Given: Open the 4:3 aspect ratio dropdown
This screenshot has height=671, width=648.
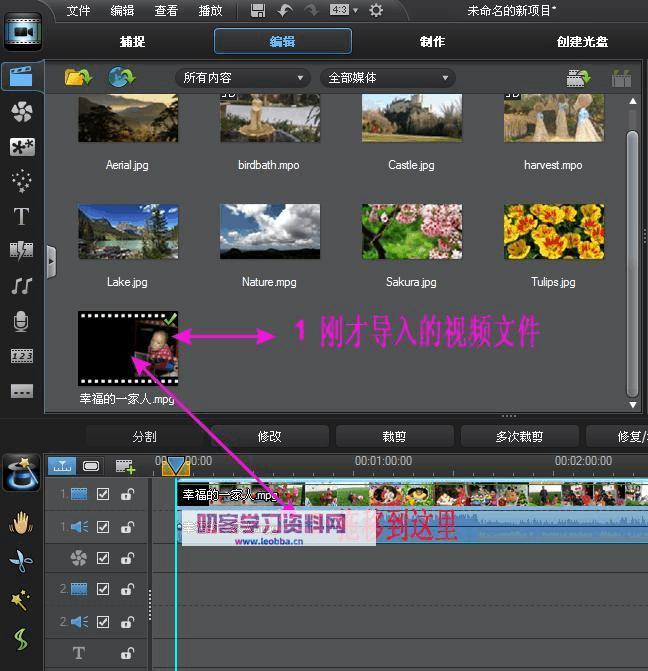Looking at the screenshot, I should [342, 10].
